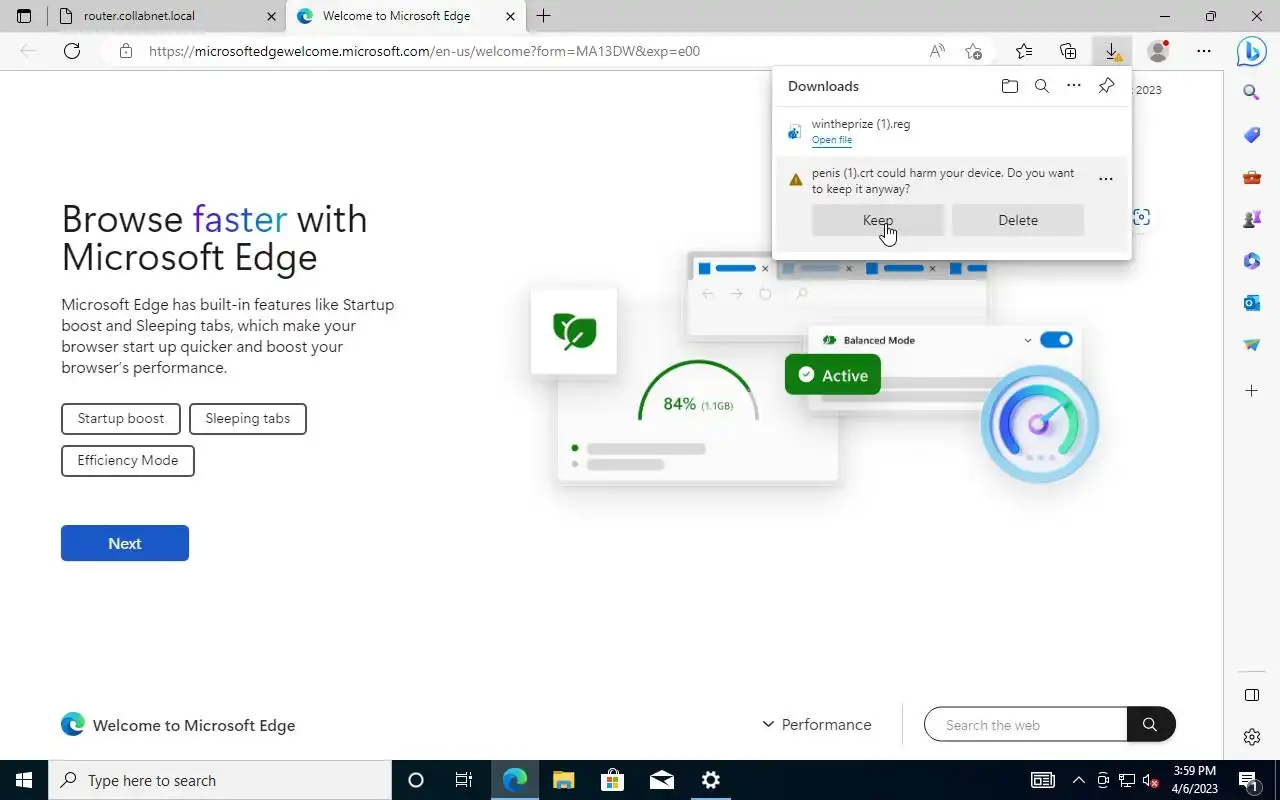Refresh the current page
Screen dimensions: 1280x800
click(72, 51)
